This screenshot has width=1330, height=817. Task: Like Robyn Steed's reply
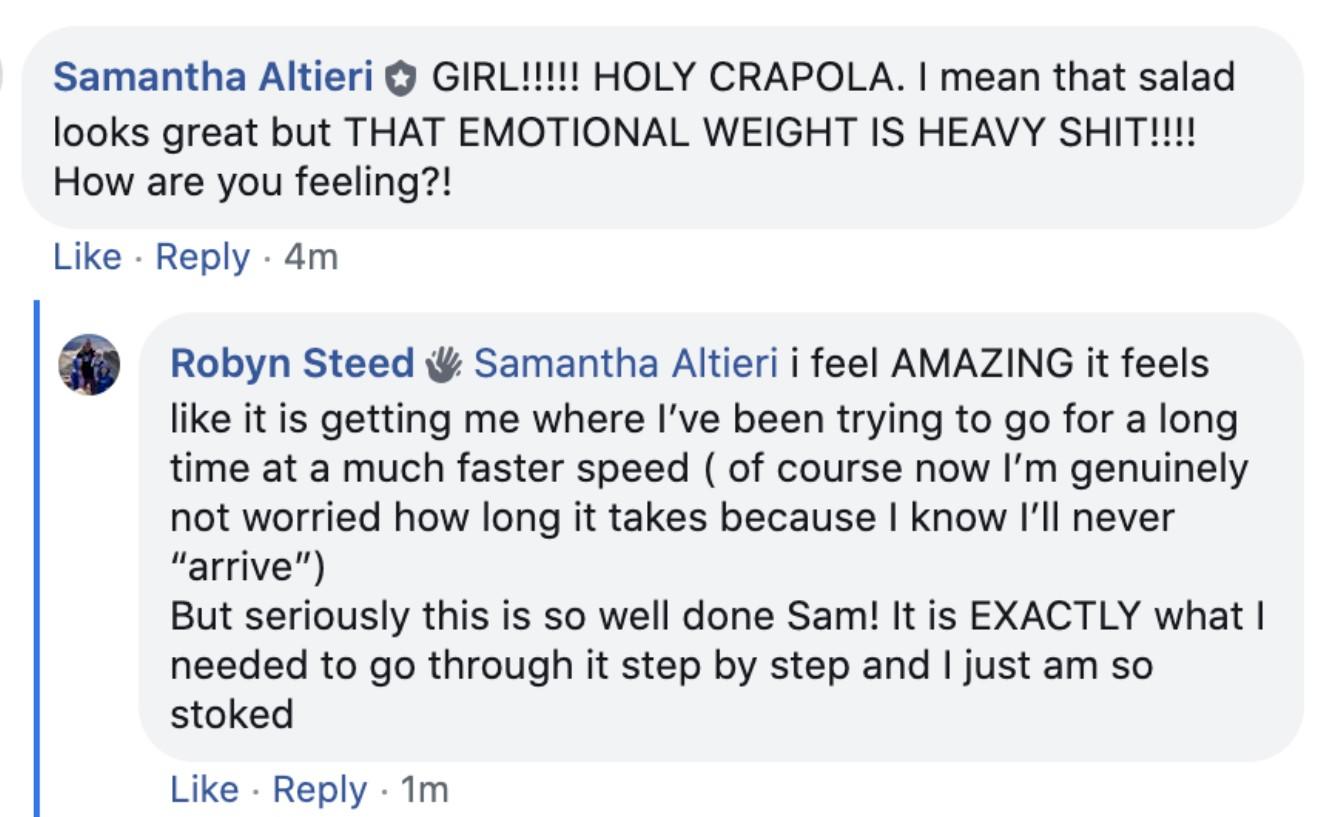(205, 790)
